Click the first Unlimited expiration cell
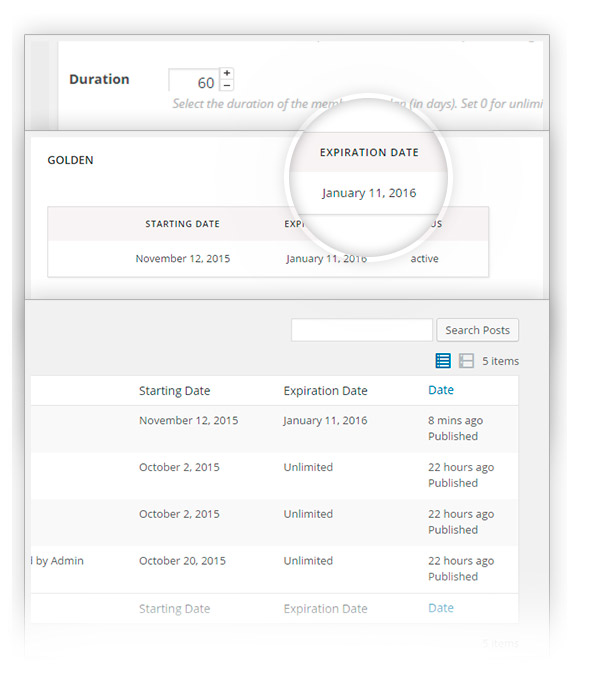 tap(308, 467)
